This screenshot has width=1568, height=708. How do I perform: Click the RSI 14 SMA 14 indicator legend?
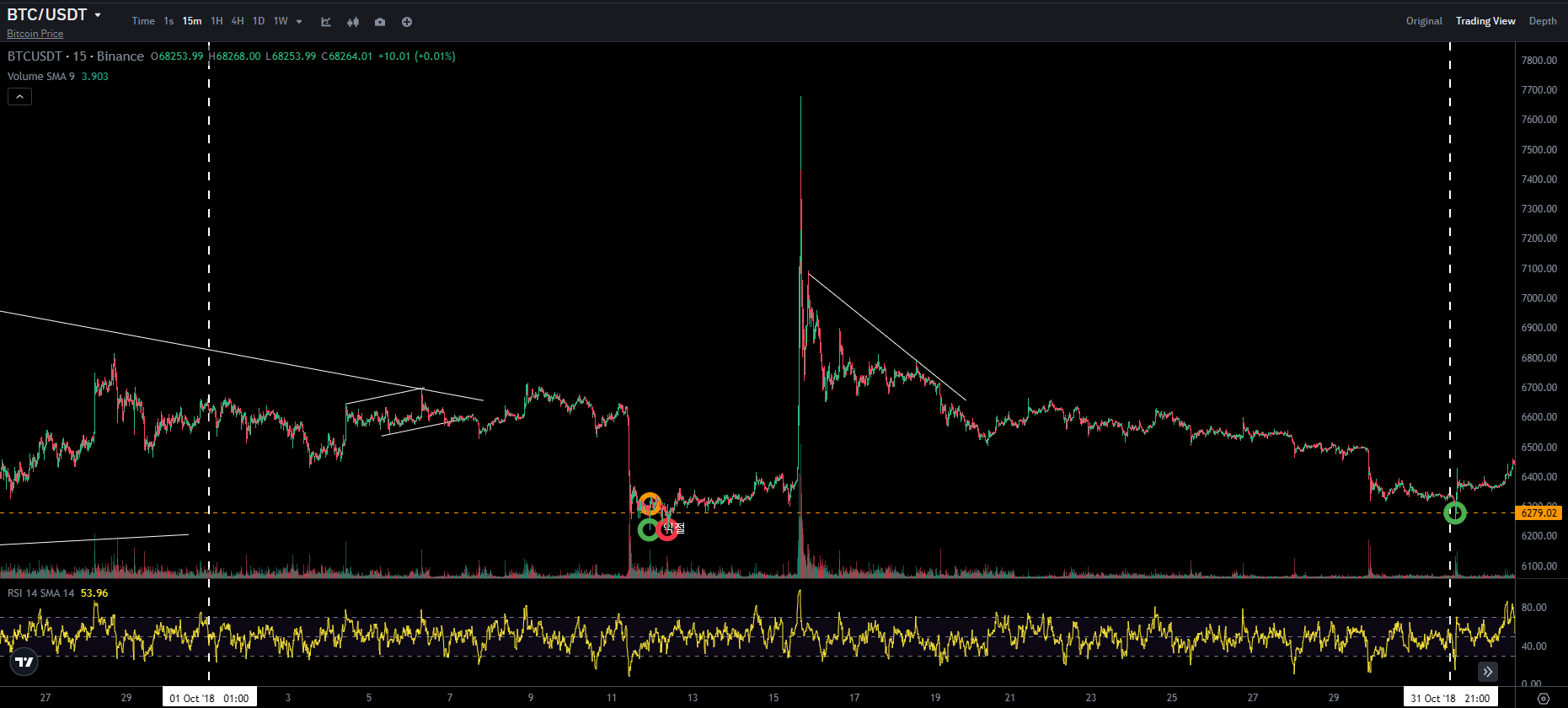(40, 593)
